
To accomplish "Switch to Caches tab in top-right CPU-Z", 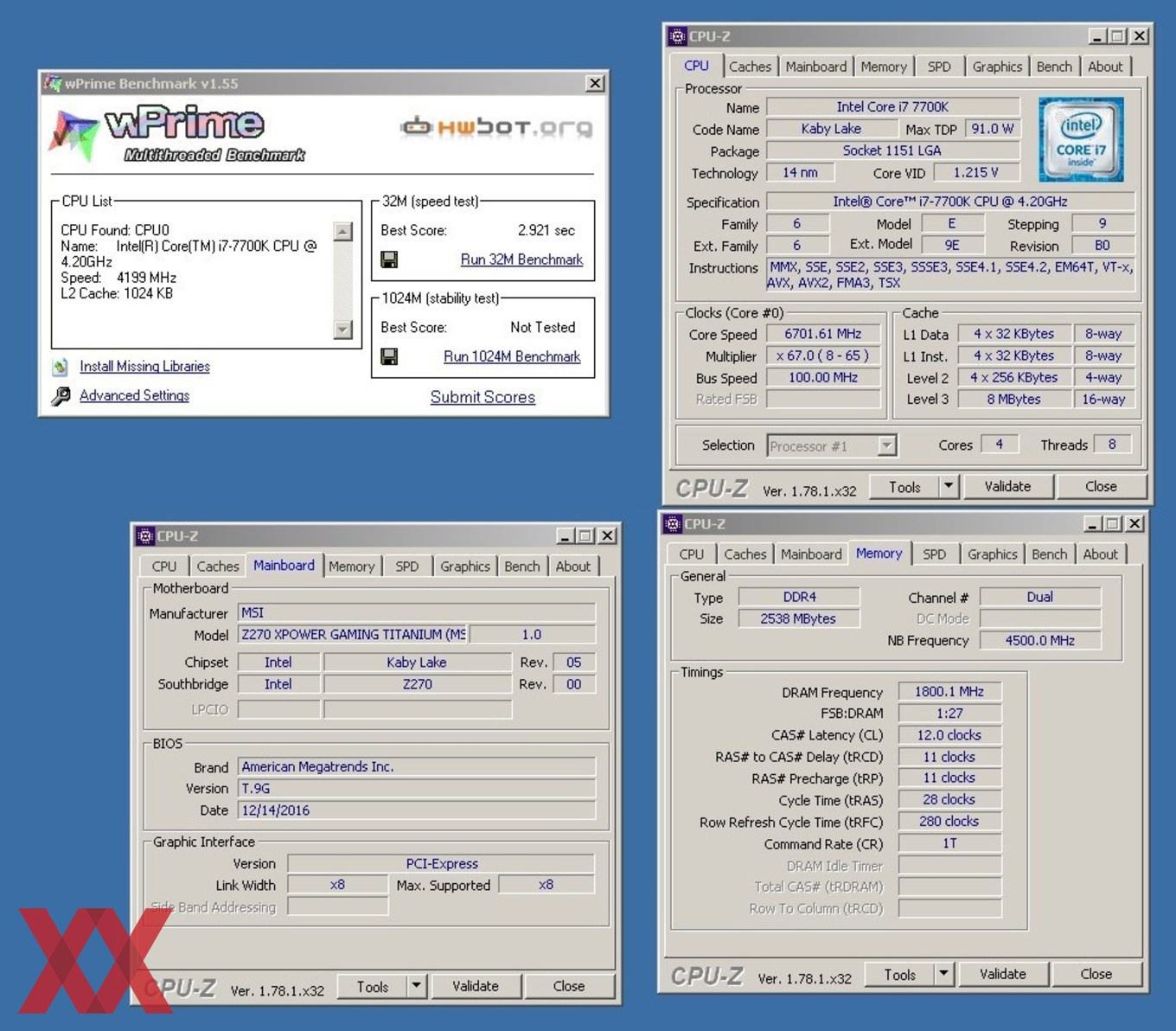I will 750,67.
